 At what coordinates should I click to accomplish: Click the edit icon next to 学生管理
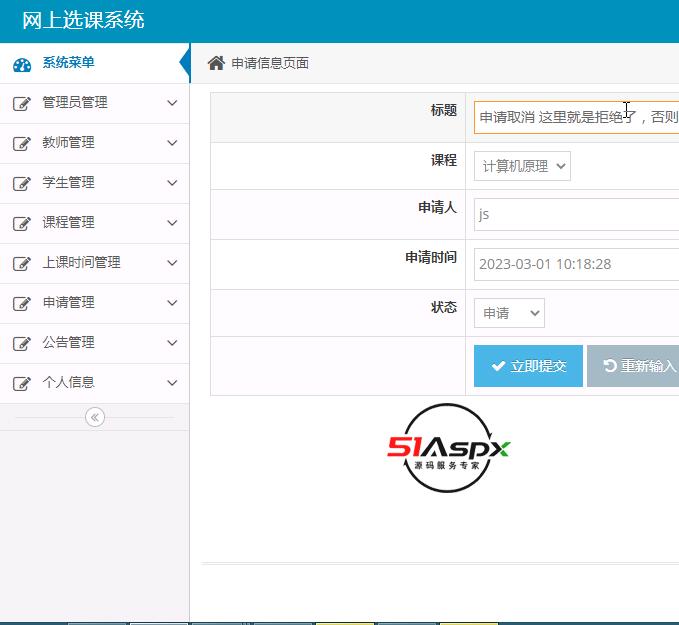pyautogui.click(x=22, y=183)
